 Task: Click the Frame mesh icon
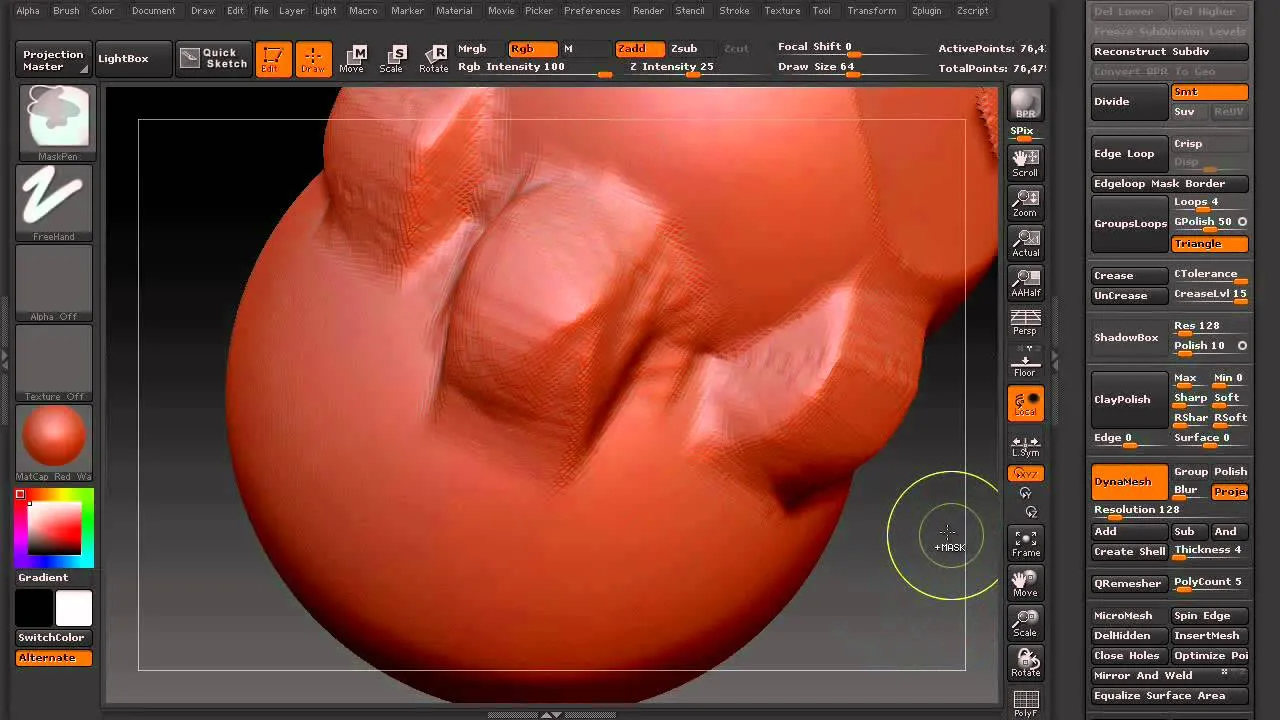[1025, 543]
